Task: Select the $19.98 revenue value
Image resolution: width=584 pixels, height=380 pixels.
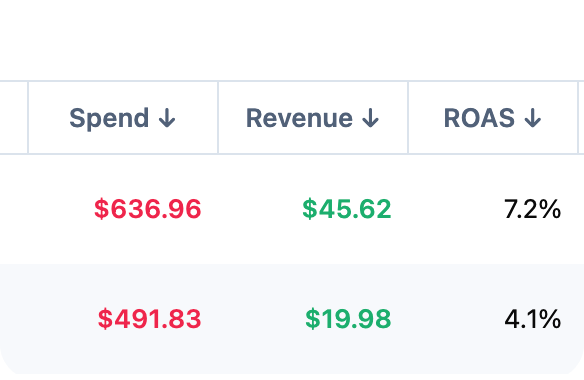Action: click(x=348, y=319)
